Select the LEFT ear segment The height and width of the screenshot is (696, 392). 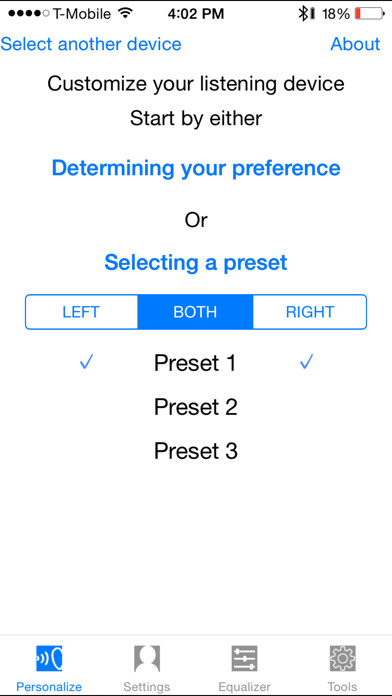81,312
